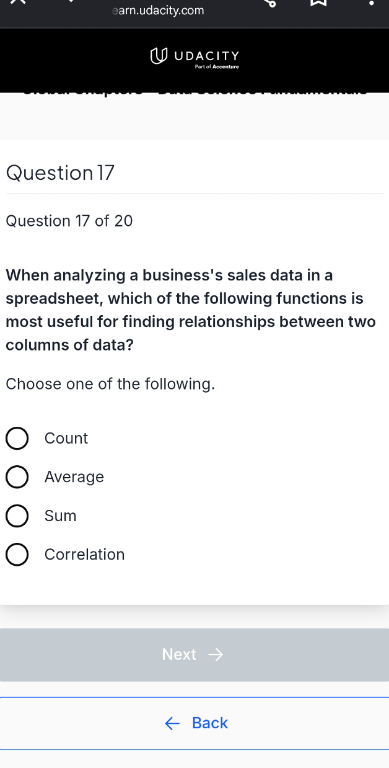Click the Next button
This screenshot has width=389, height=768.
[x=194, y=655]
